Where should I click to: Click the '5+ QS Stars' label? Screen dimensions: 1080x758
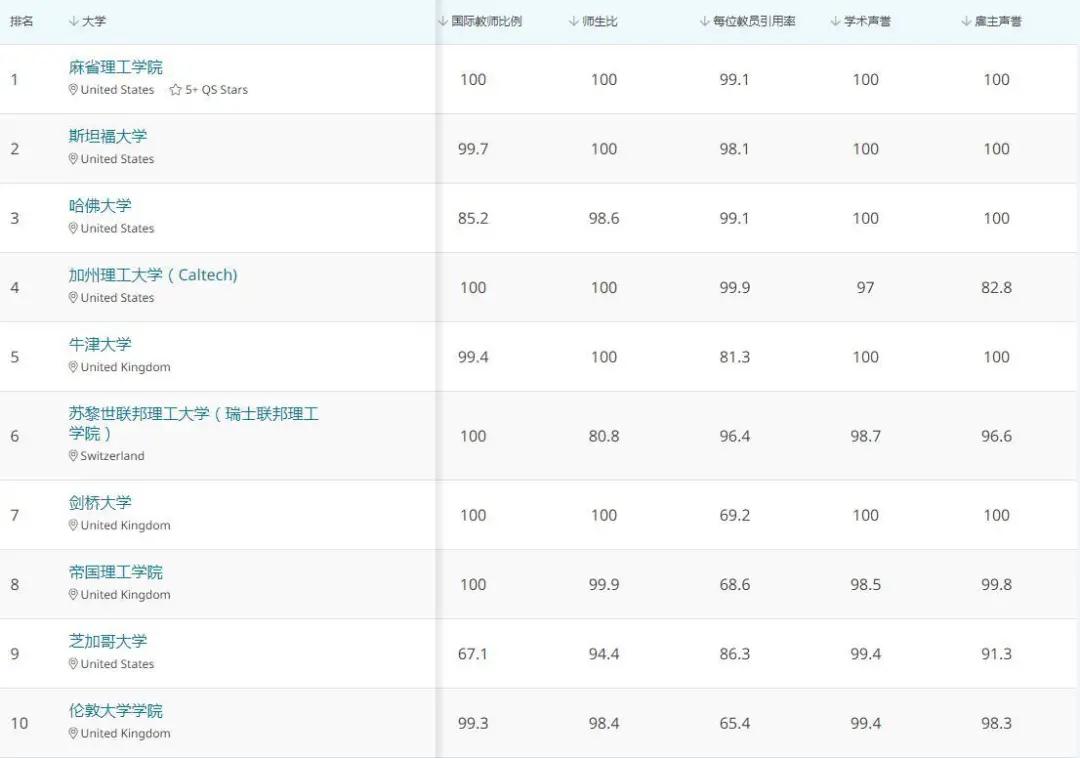click(x=216, y=90)
